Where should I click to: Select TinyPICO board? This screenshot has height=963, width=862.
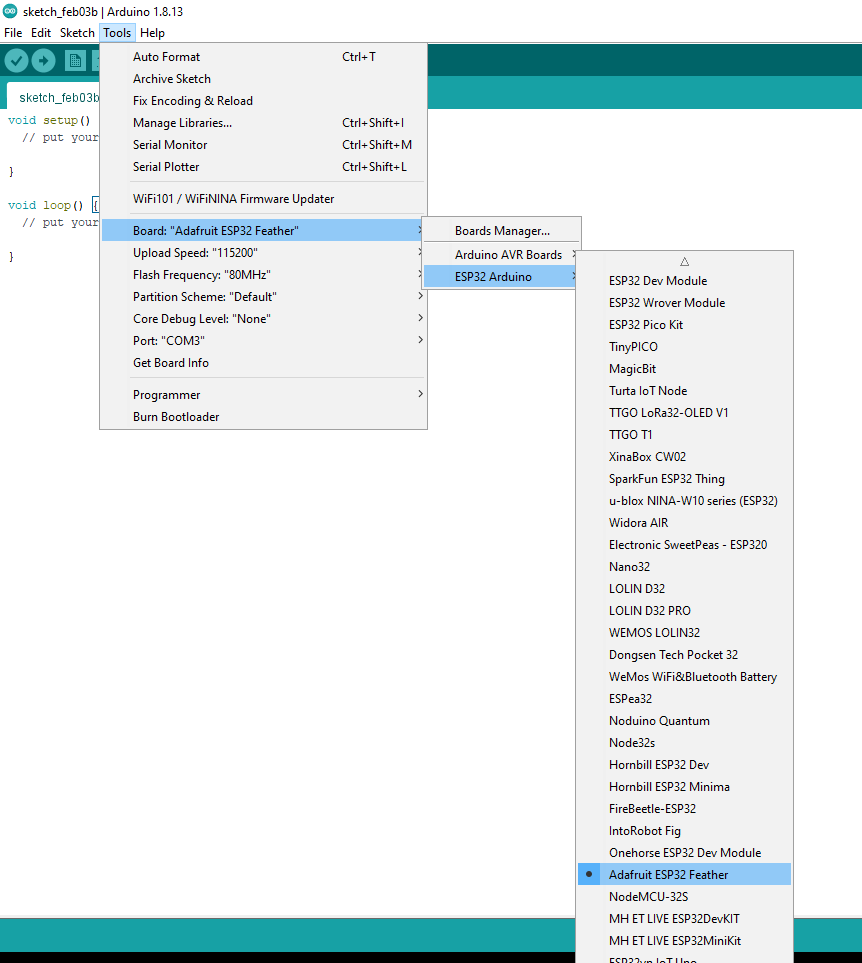[685, 347]
